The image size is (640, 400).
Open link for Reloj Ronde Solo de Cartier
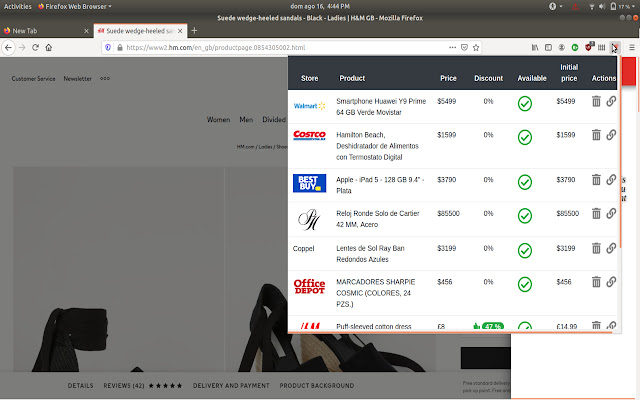click(611, 213)
